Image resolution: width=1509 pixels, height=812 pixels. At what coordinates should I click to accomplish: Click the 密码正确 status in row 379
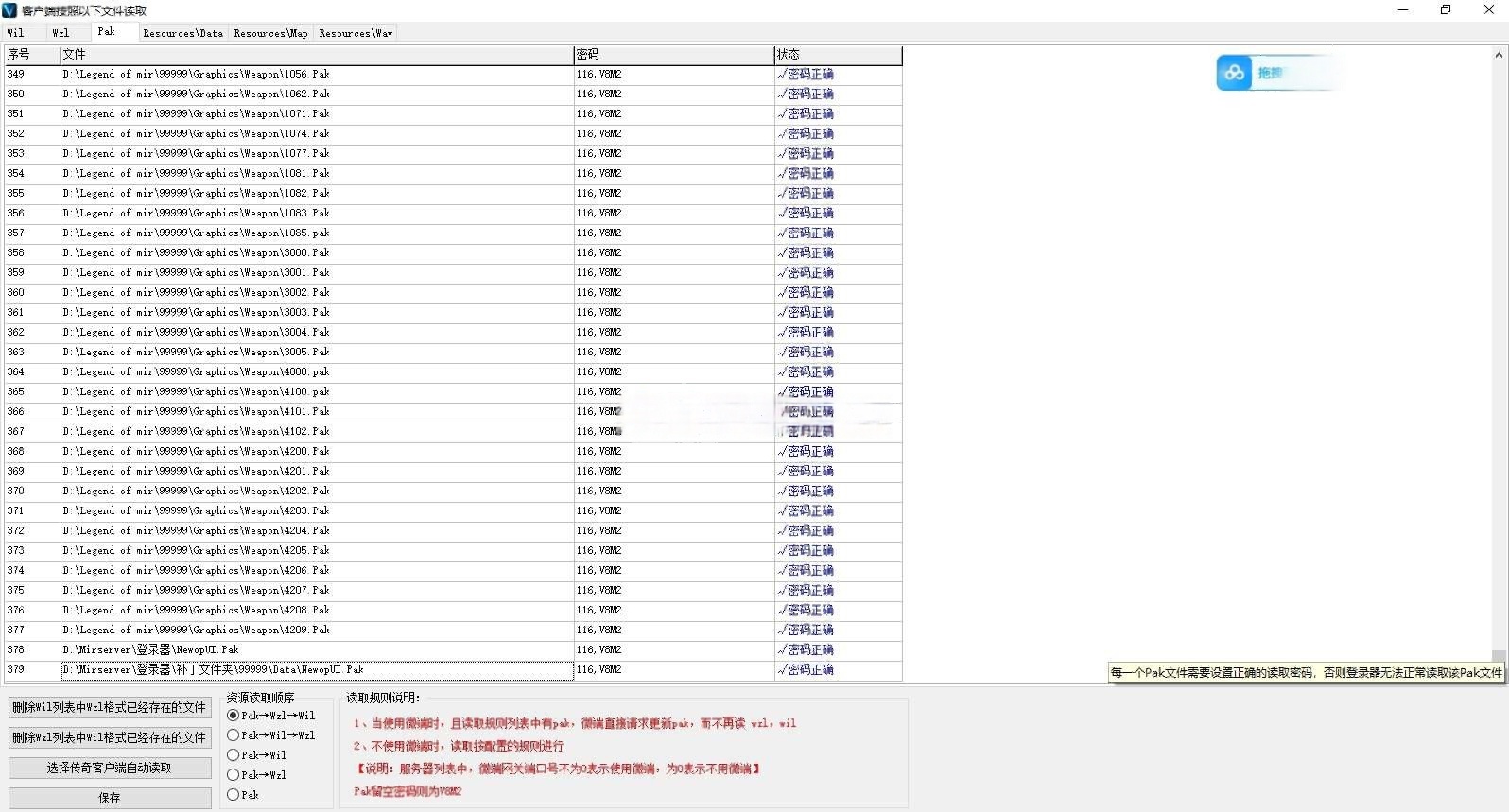click(807, 669)
